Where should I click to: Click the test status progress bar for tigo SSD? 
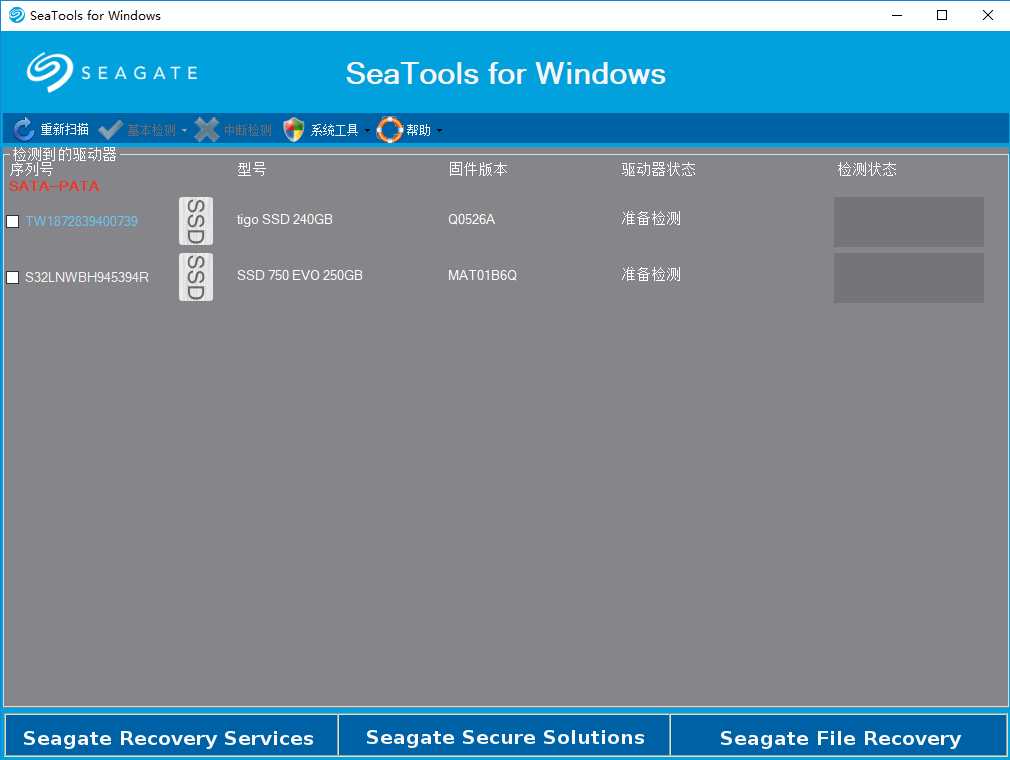click(x=908, y=221)
